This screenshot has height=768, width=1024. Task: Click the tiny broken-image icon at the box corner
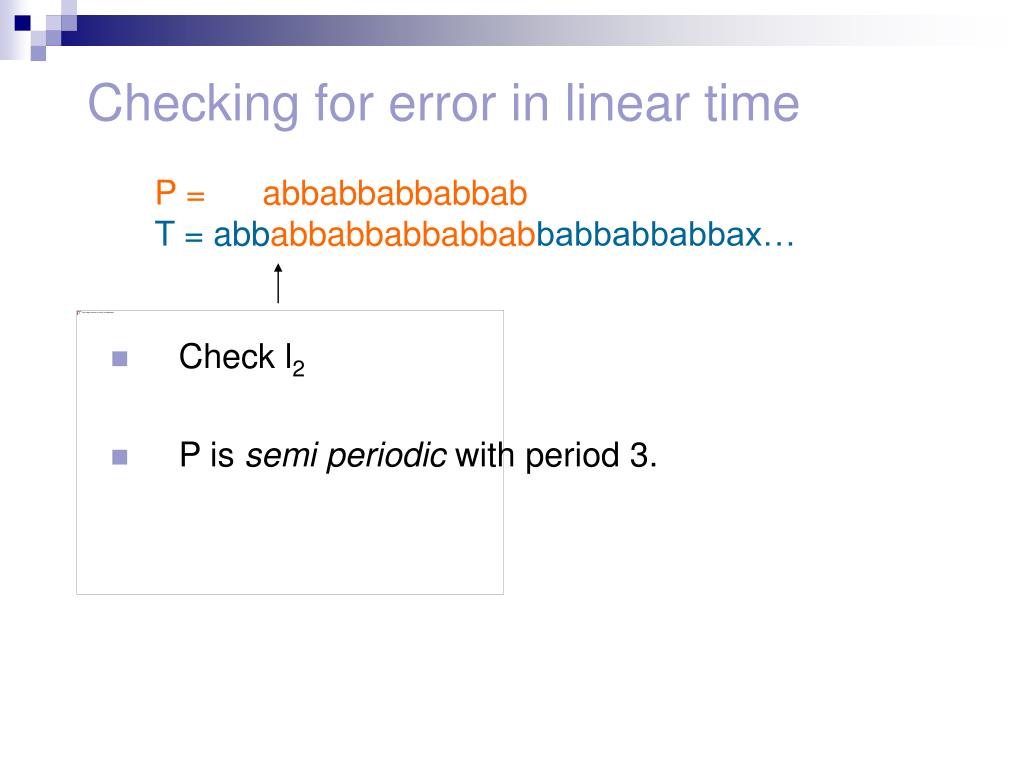(79, 313)
